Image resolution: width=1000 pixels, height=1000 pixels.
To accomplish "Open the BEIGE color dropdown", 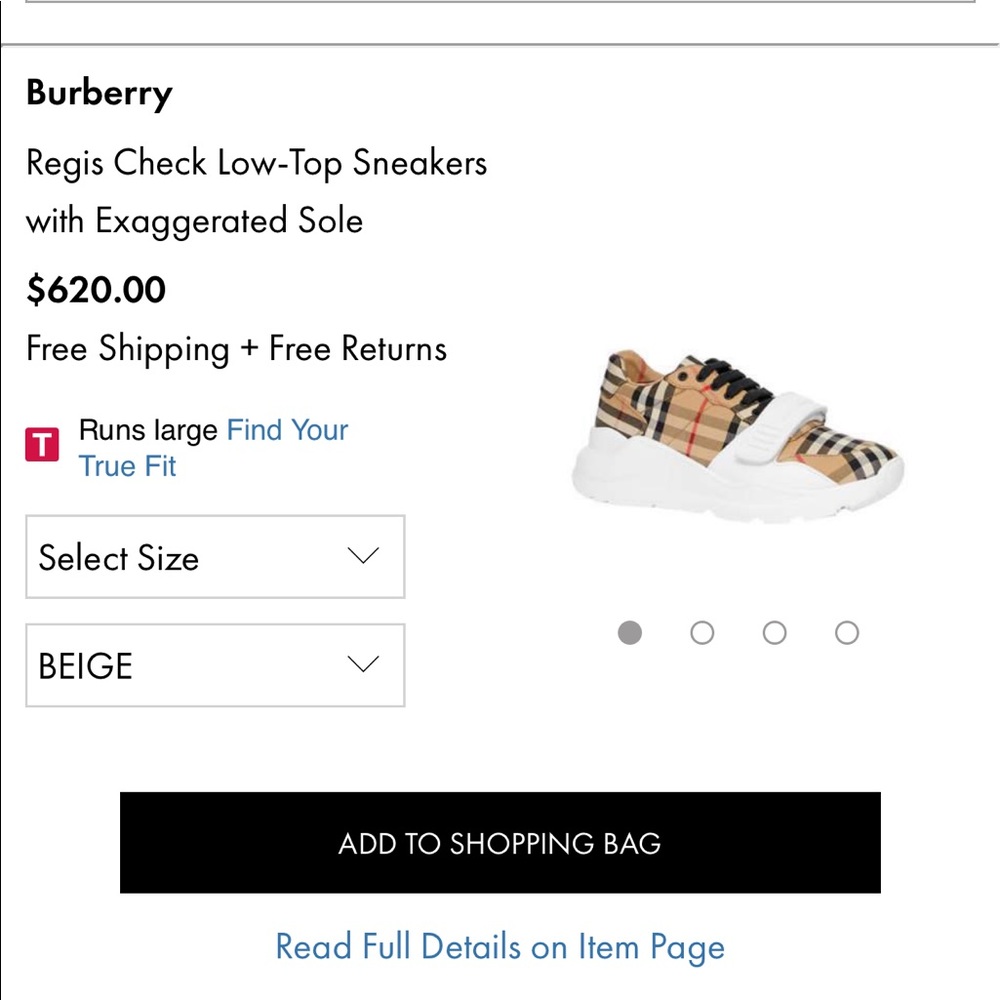I will click(x=215, y=665).
